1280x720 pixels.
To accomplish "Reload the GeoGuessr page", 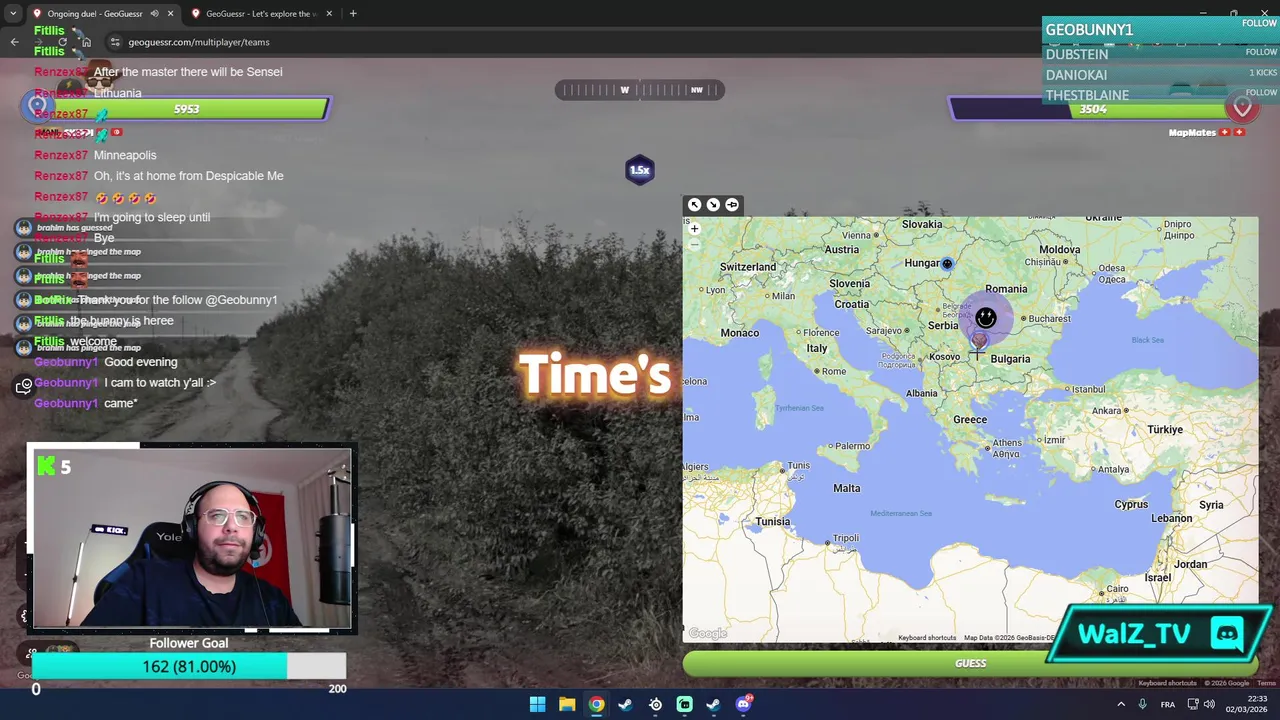I will [62, 42].
